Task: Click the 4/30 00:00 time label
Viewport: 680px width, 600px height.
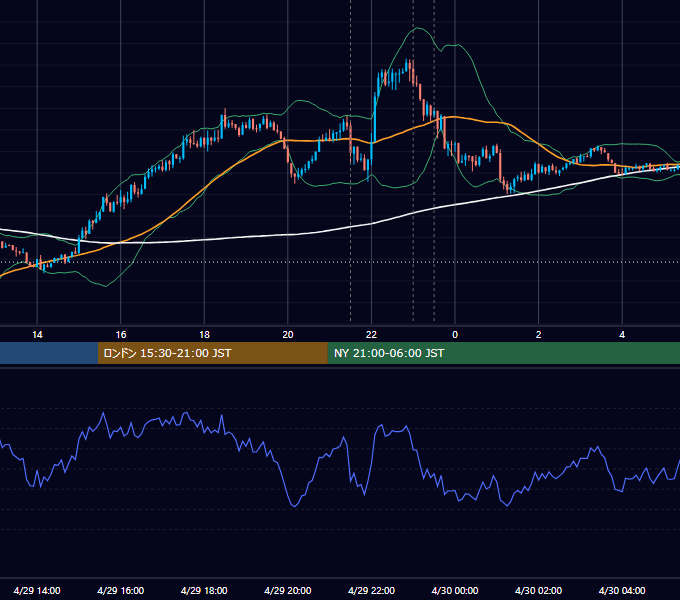Action: pos(455,590)
